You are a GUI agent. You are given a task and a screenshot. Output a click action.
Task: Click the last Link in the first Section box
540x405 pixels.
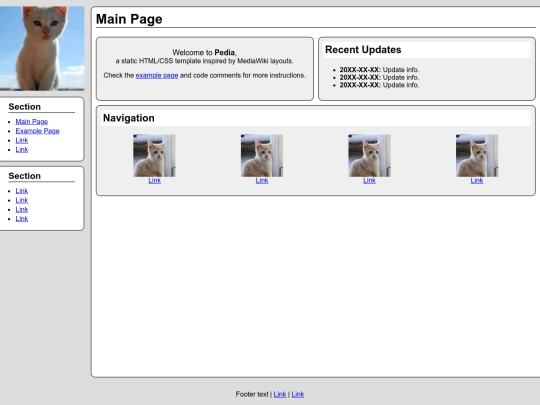(22, 149)
